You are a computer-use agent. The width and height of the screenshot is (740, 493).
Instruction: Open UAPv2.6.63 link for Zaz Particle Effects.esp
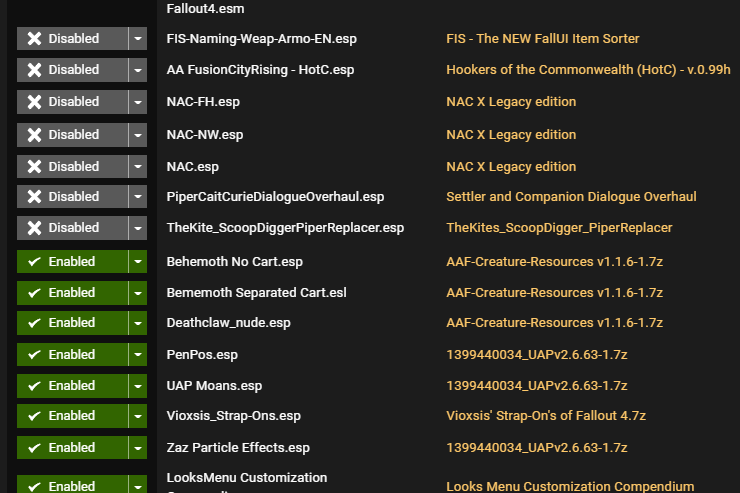(x=537, y=448)
